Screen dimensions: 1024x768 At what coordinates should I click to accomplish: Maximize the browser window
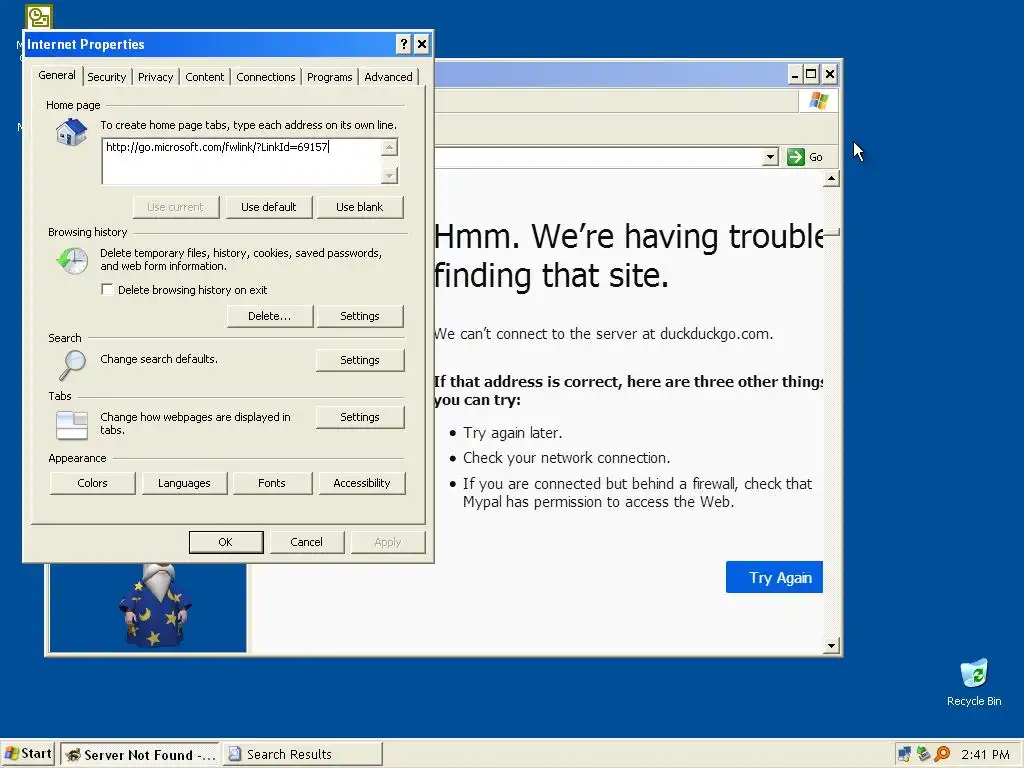(x=811, y=74)
